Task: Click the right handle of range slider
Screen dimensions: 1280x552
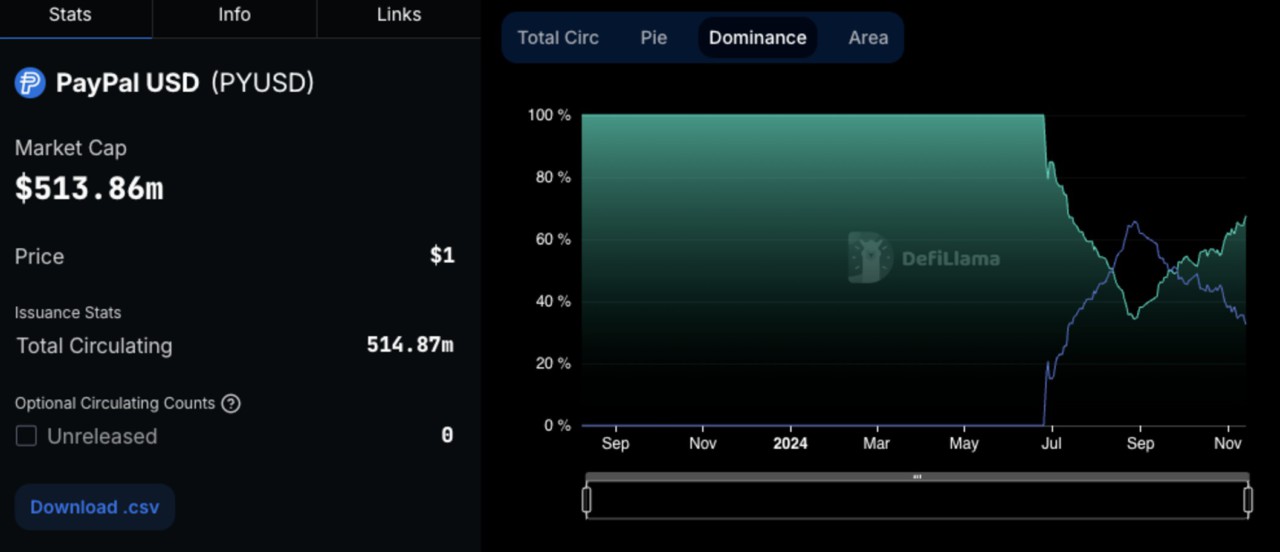Action: coord(1248,499)
